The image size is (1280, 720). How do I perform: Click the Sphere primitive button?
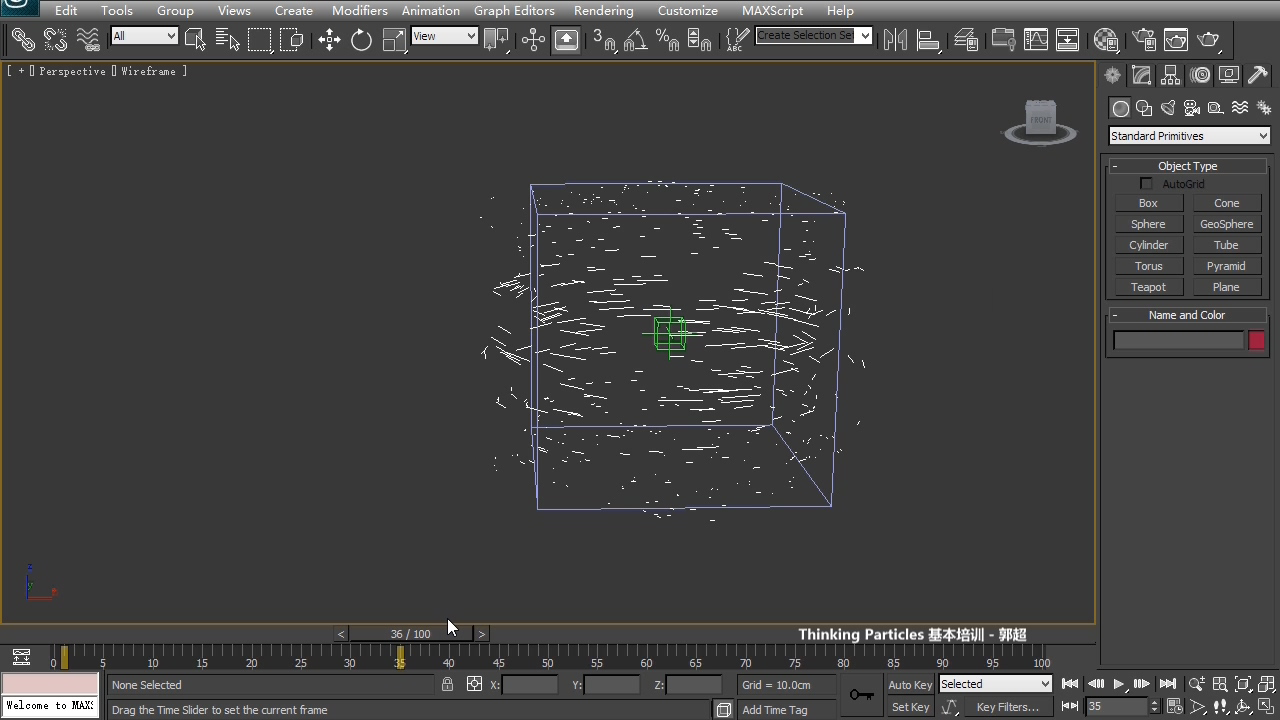1148,224
